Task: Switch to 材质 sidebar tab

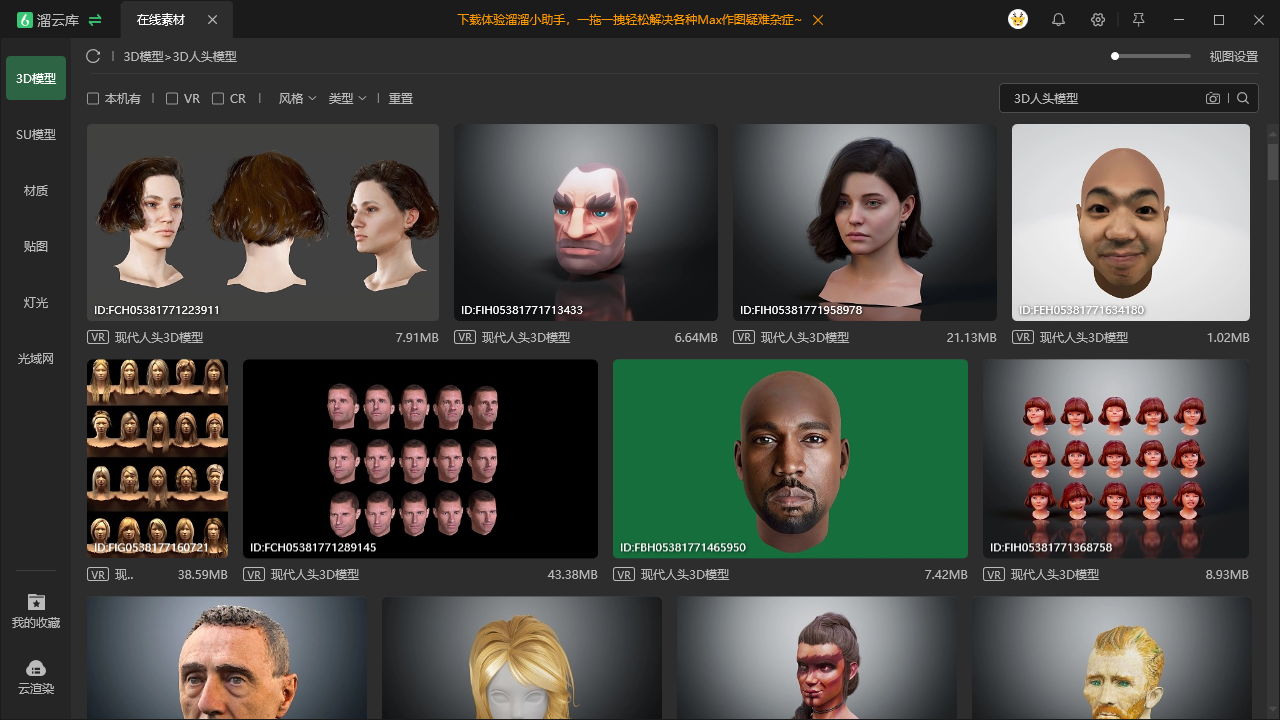Action: (36, 190)
